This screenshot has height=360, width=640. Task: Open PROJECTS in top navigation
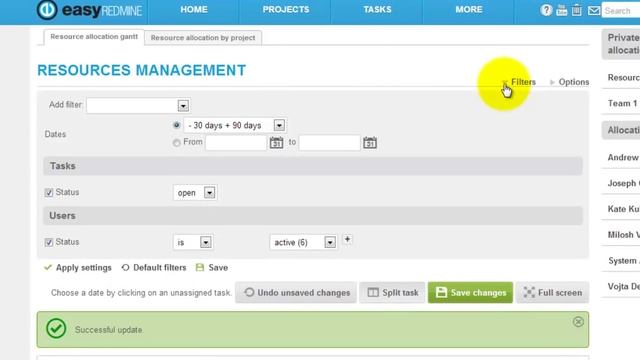tap(286, 9)
